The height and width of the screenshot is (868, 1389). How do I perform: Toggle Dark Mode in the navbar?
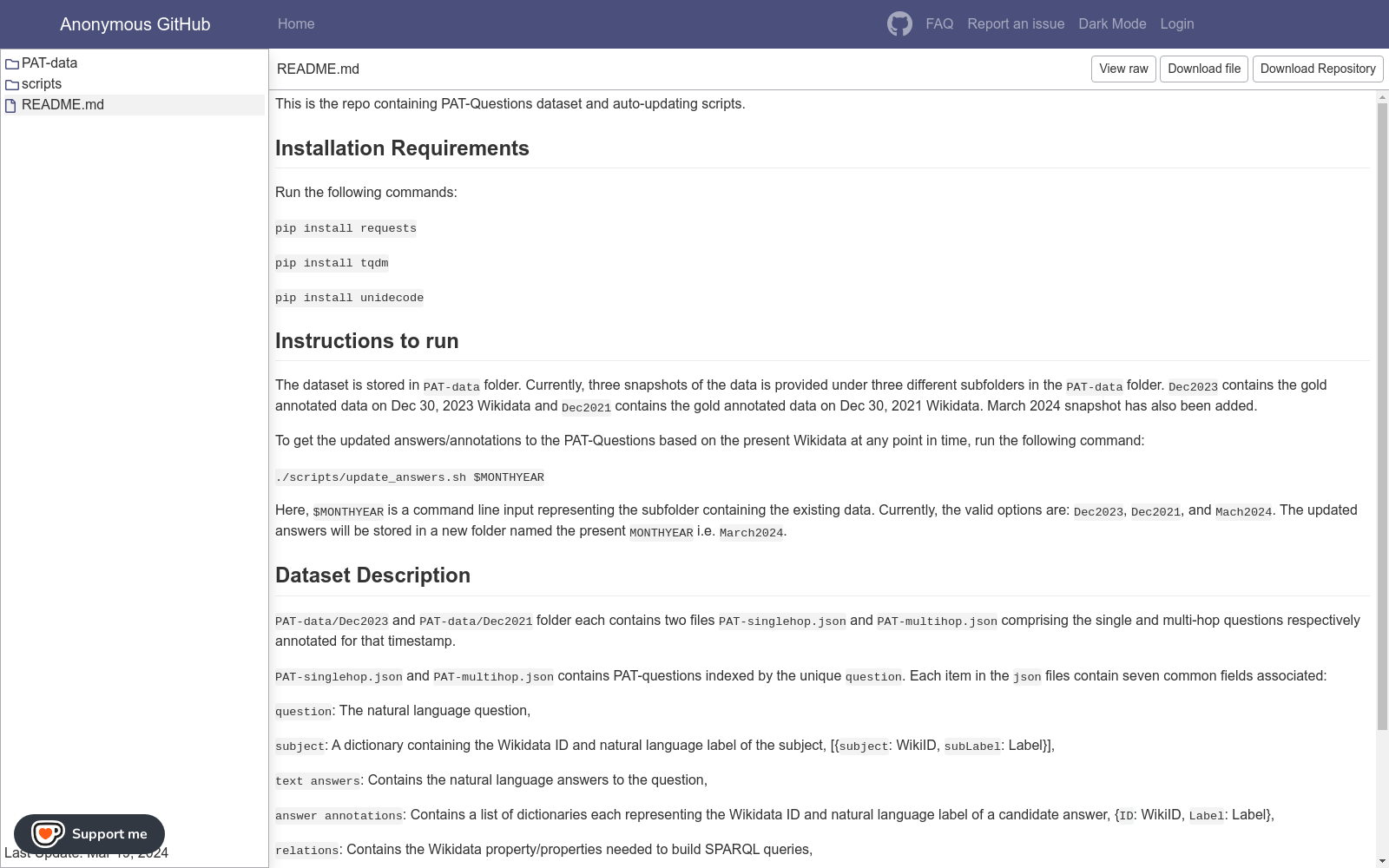tap(1112, 23)
